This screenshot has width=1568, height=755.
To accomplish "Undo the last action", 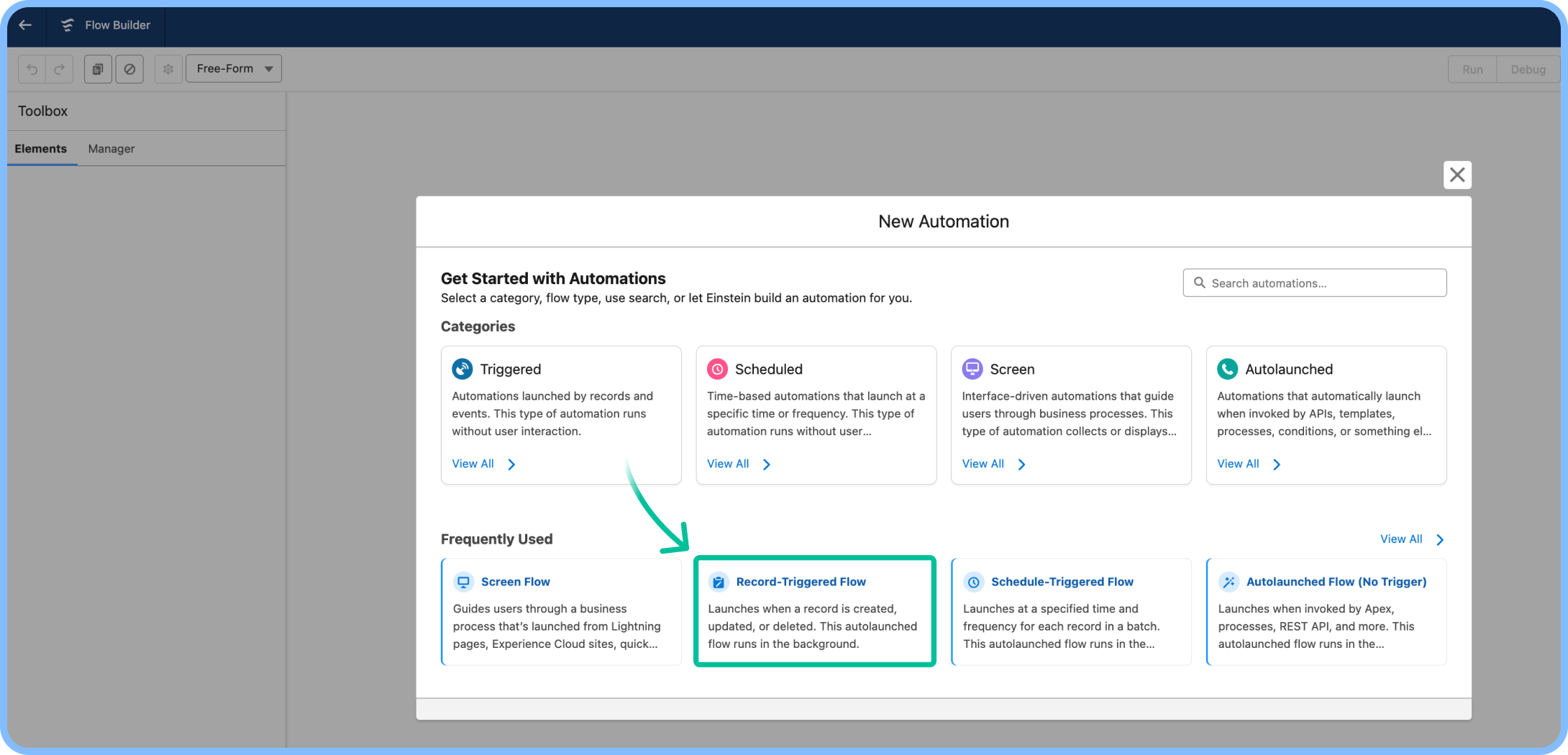I will (32, 69).
